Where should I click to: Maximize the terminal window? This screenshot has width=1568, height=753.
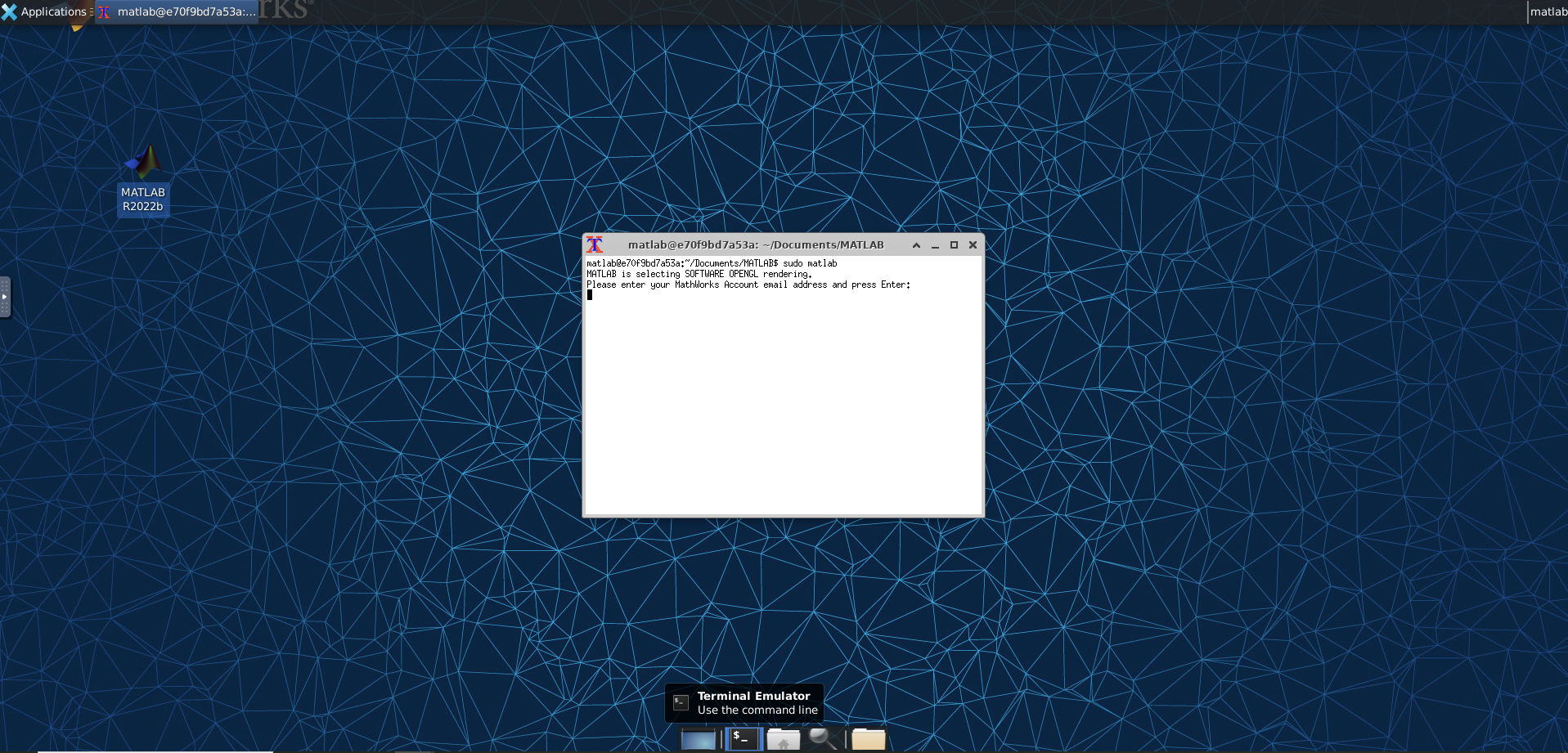[x=954, y=245]
